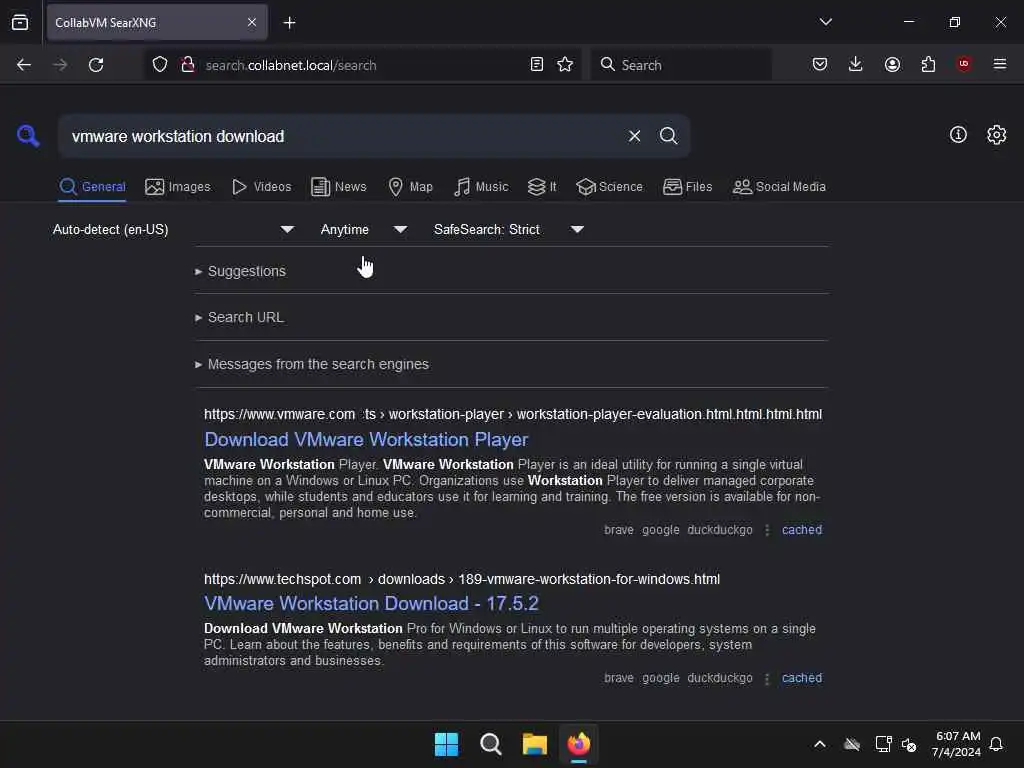Click the Firefox Search box

tap(681, 65)
